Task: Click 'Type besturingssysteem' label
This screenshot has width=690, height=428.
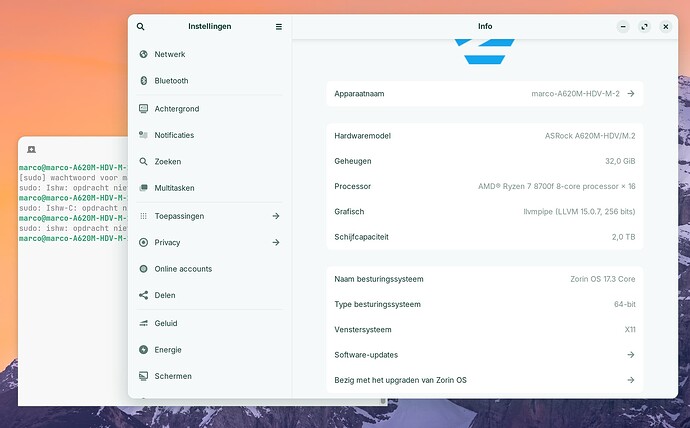Action: pos(378,304)
